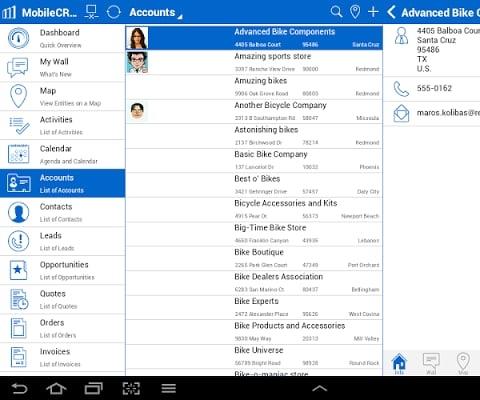
Task: Open My Wall What's New
Action: pos(63,67)
